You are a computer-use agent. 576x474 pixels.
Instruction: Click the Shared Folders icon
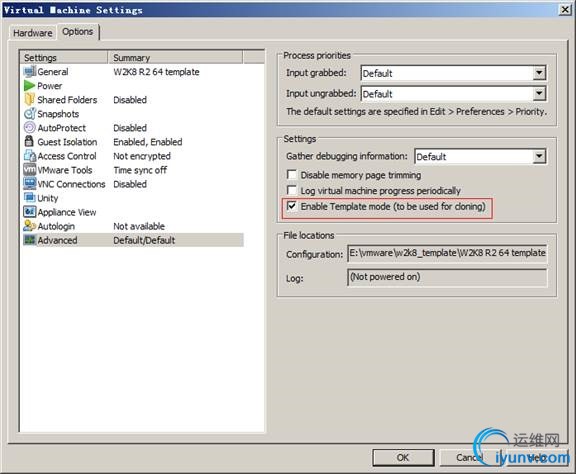[x=30, y=100]
